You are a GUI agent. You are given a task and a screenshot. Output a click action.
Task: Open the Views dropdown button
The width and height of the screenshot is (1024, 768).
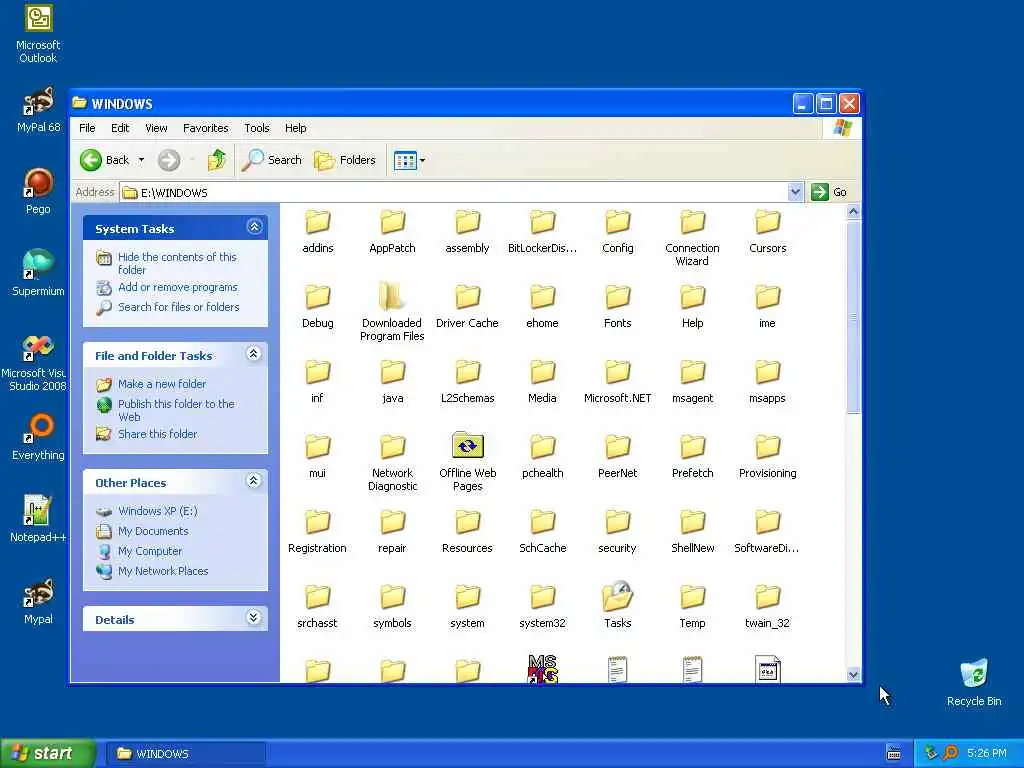pos(409,160)
